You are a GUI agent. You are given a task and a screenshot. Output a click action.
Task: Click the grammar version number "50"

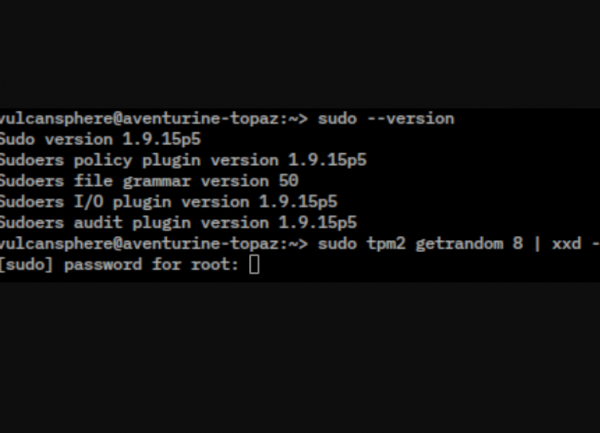point(288,181)
